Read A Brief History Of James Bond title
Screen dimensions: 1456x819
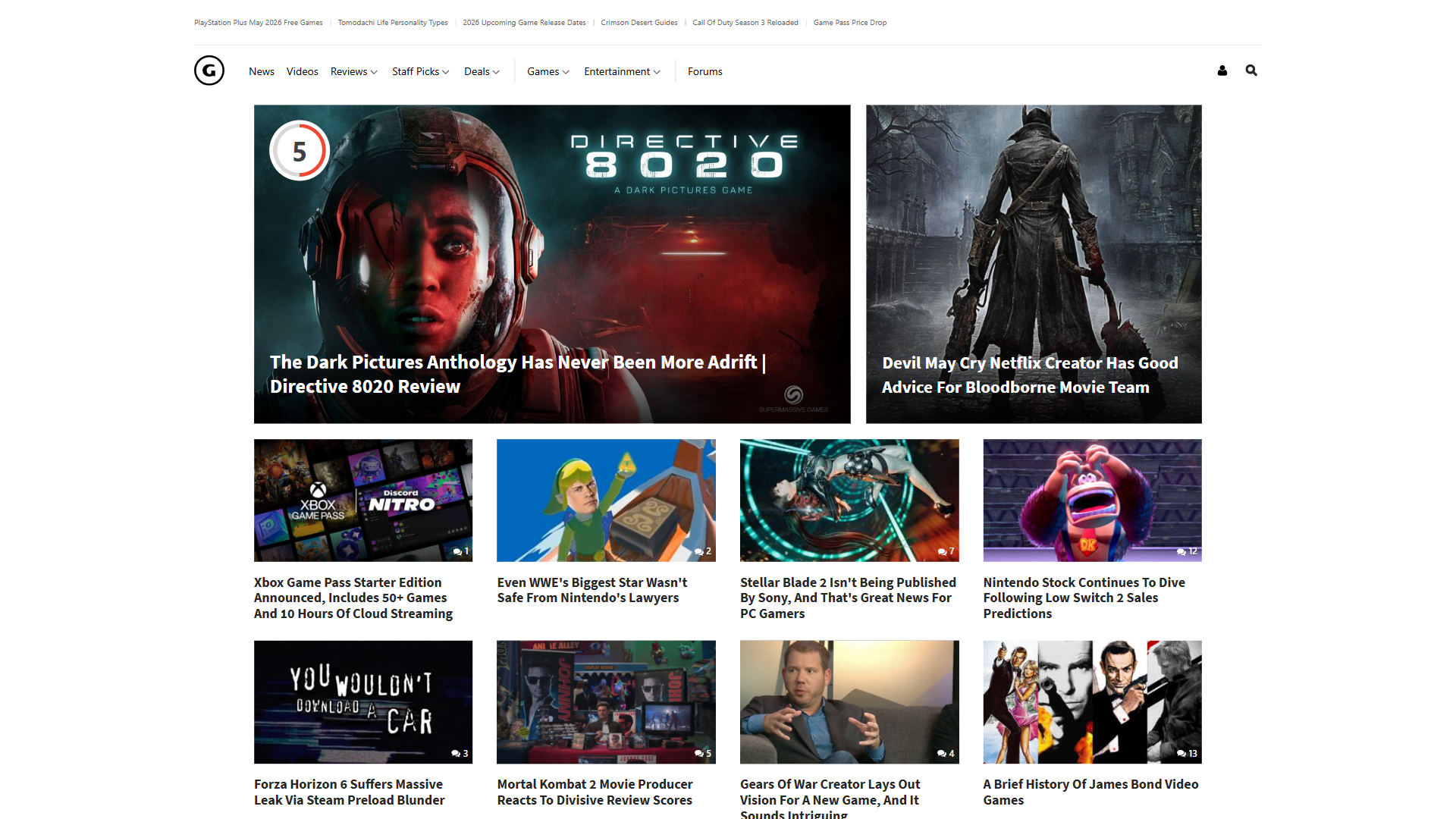pyautogui.click(x=1091, y=792)
